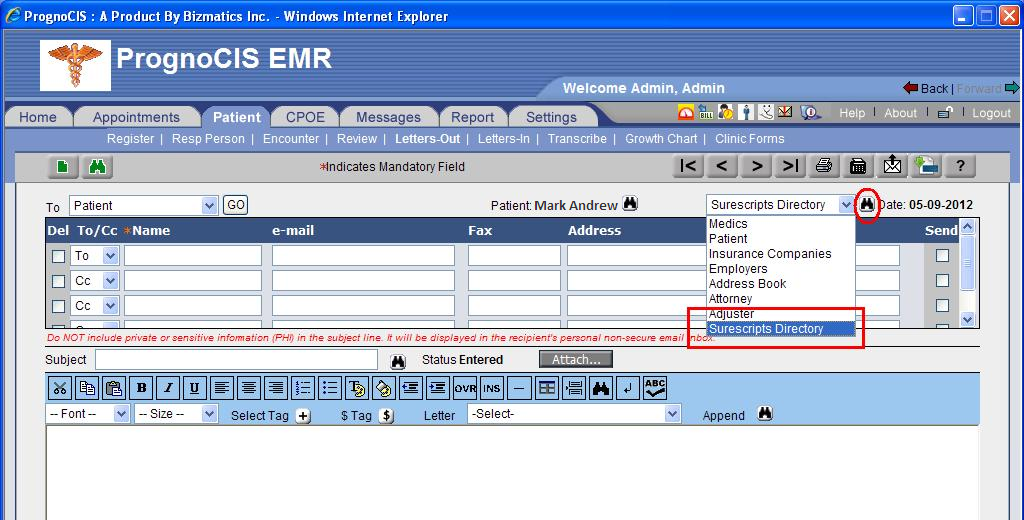Go to the last record
1024x520 pixels.
point(790,166)
